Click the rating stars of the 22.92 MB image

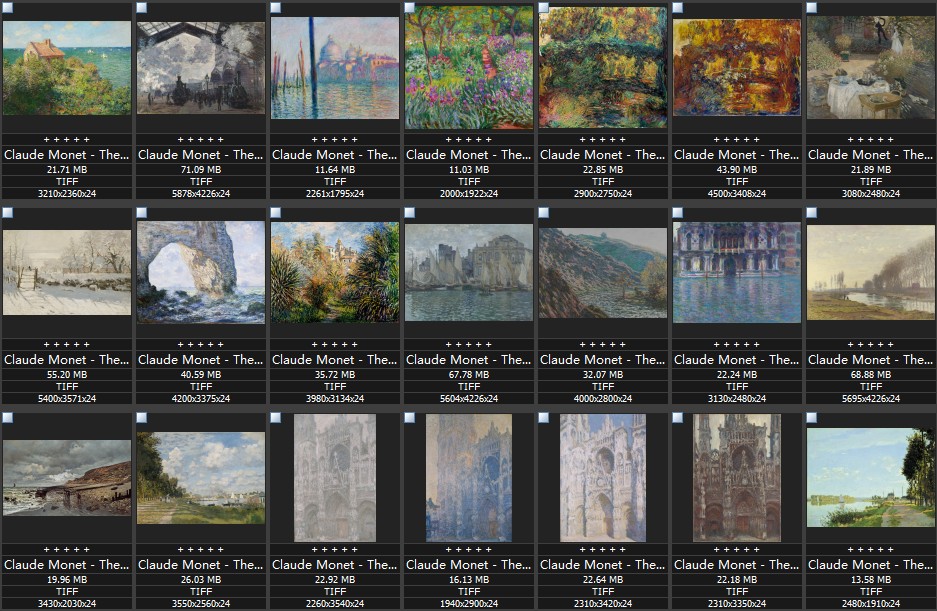(x=335, y=549)
